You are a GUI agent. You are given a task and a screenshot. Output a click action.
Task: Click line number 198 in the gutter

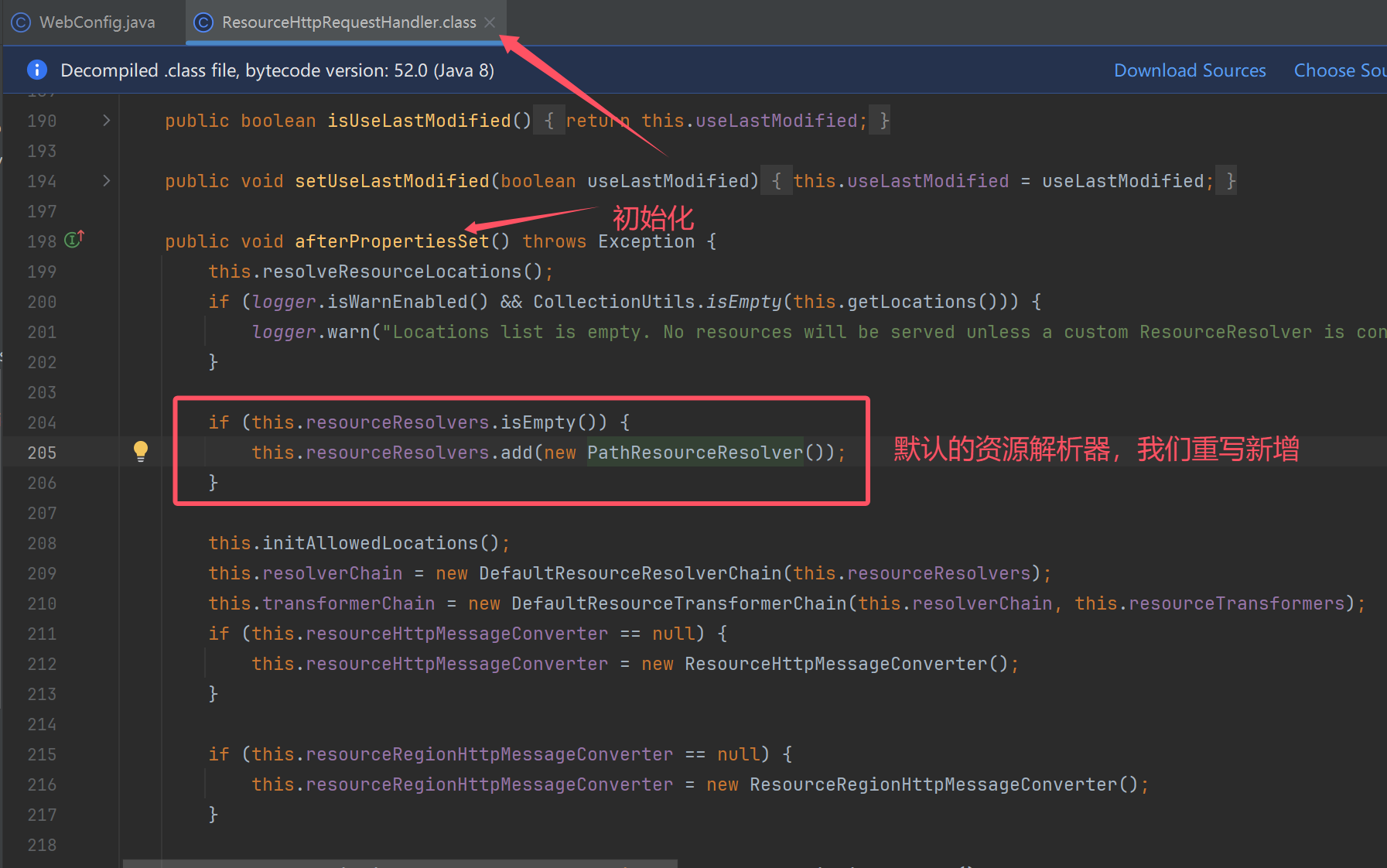pyautogui.click(x=42, y=241)
